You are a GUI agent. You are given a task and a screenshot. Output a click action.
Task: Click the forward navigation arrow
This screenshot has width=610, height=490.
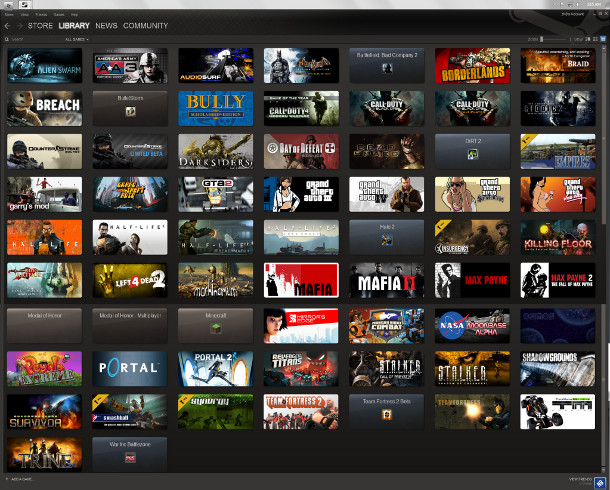click(19, 25)
